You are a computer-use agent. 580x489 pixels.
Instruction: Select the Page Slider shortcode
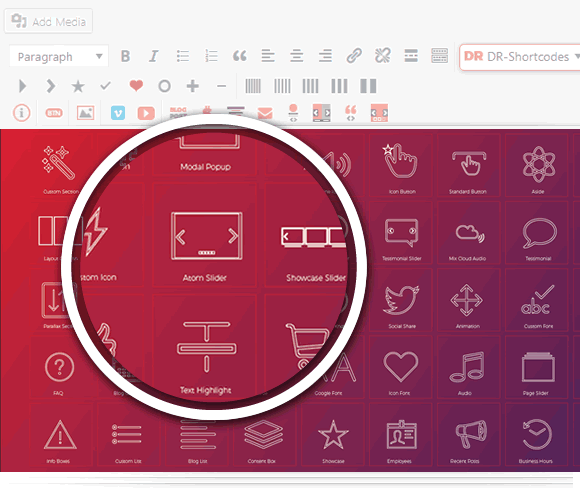click(537, 367)
